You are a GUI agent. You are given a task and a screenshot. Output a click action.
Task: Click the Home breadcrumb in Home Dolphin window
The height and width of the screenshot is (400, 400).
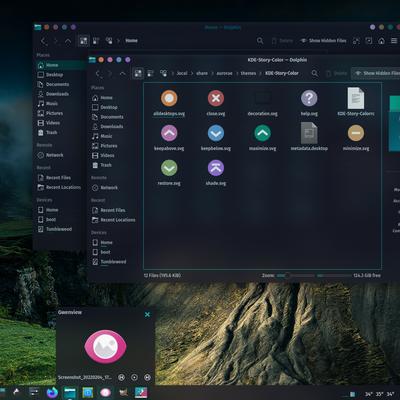click(x=131, y=41)
